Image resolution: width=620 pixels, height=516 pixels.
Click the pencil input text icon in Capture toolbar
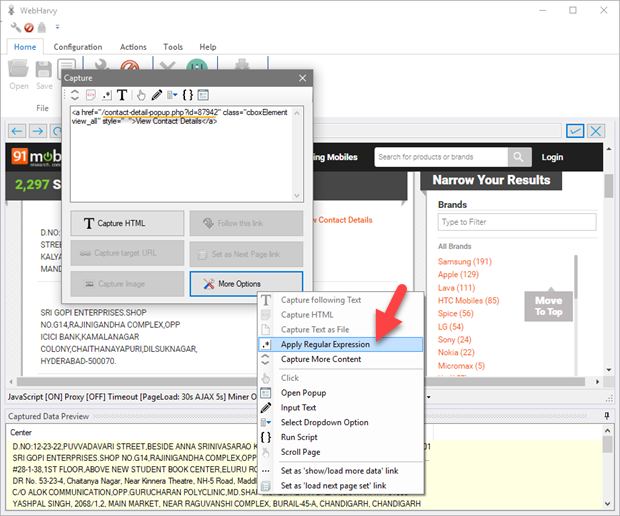tap(158, 96)
